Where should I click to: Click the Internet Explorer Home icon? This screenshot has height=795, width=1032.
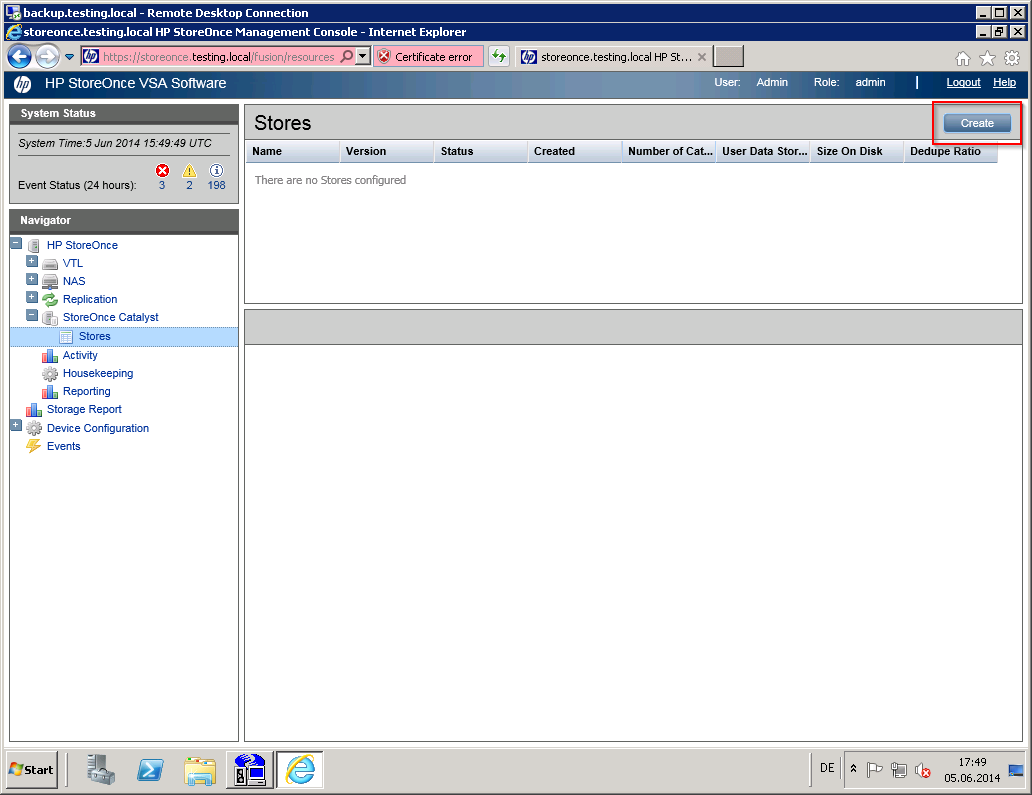[963, 59]
